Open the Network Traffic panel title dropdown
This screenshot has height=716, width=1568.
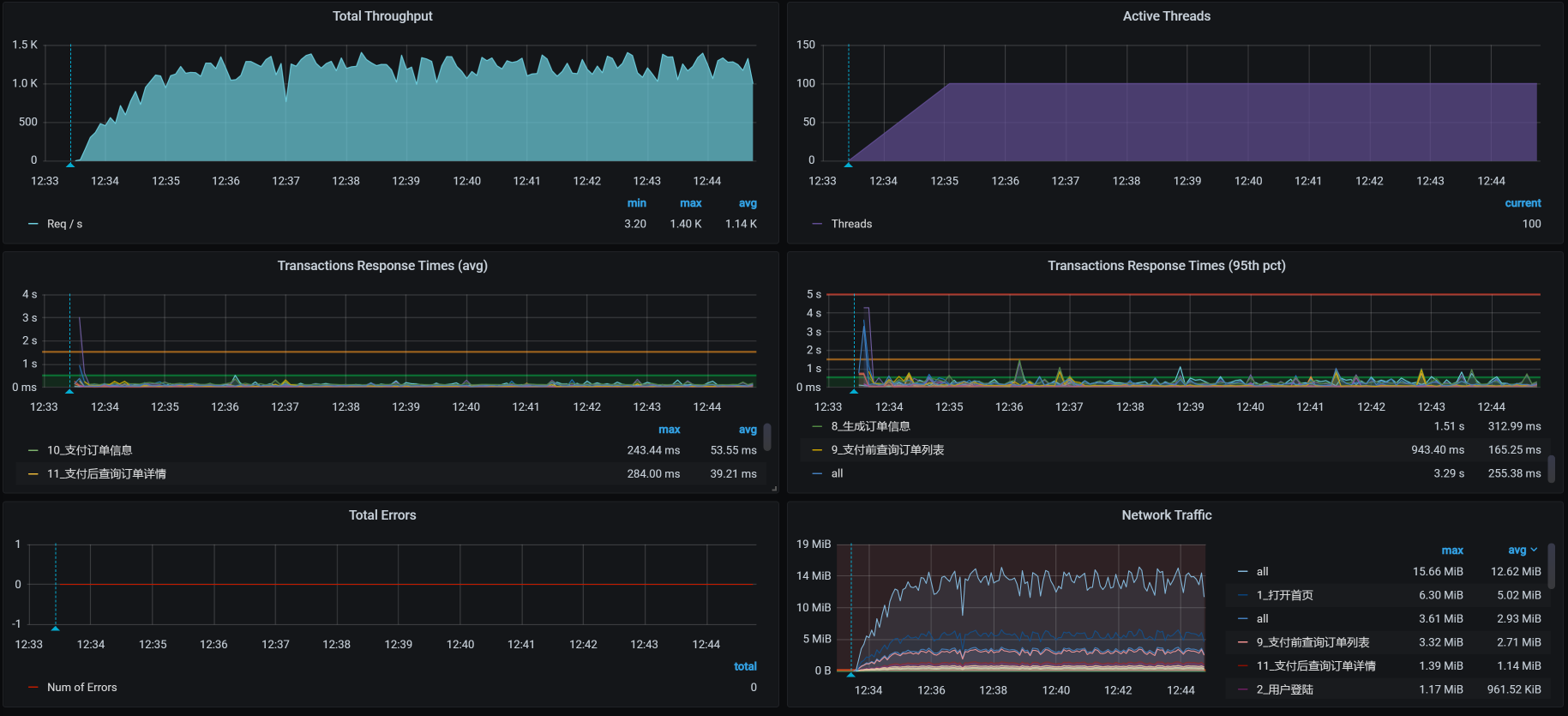(1166, 515)
